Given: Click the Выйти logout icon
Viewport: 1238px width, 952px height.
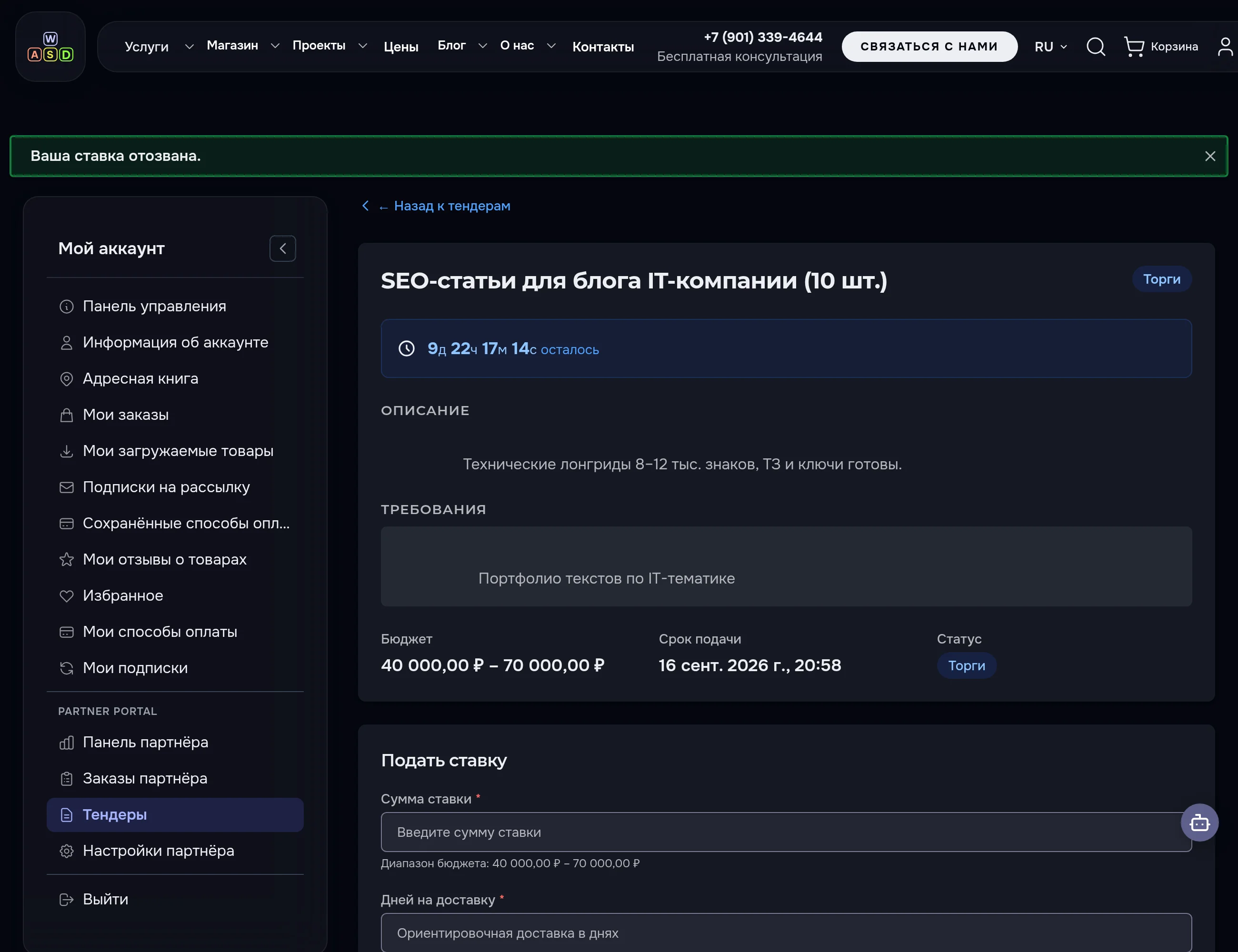Looking at the screenshot, I should point(66,900).
